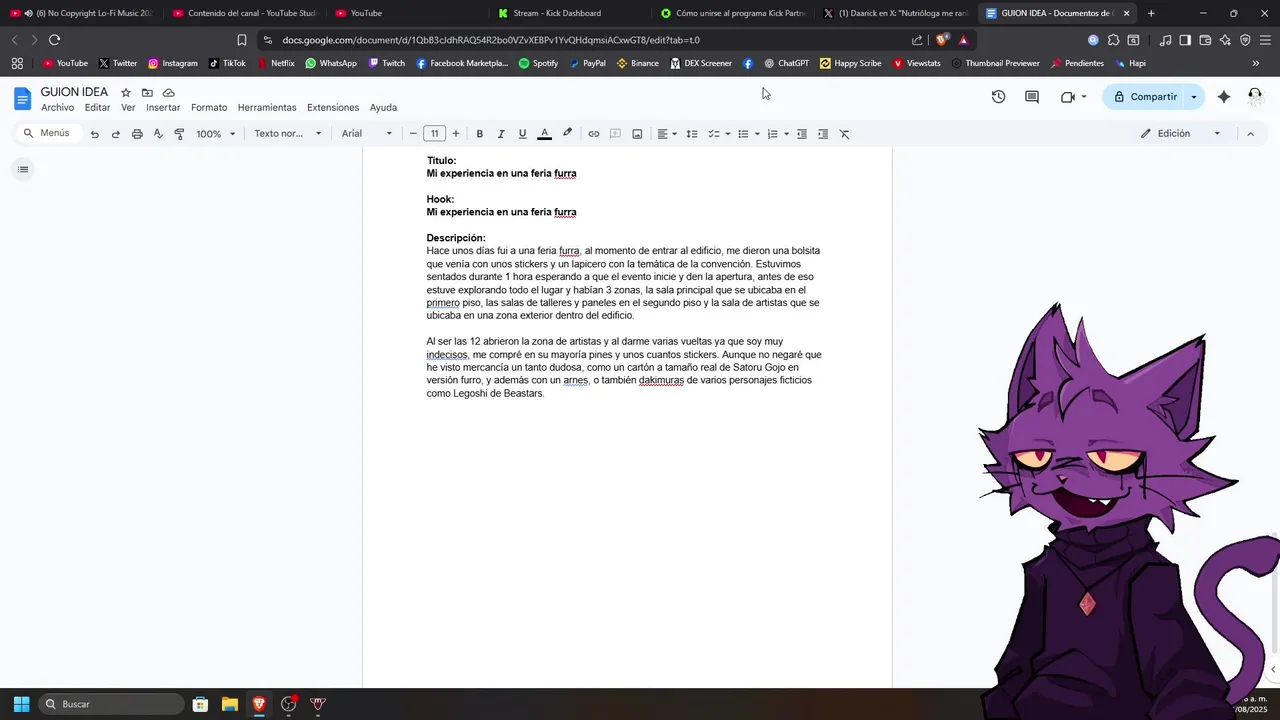Click font size field showing 11
The width and height of the screenshot is (1280, 720).
pyautogui.click(x=434, y=134)
